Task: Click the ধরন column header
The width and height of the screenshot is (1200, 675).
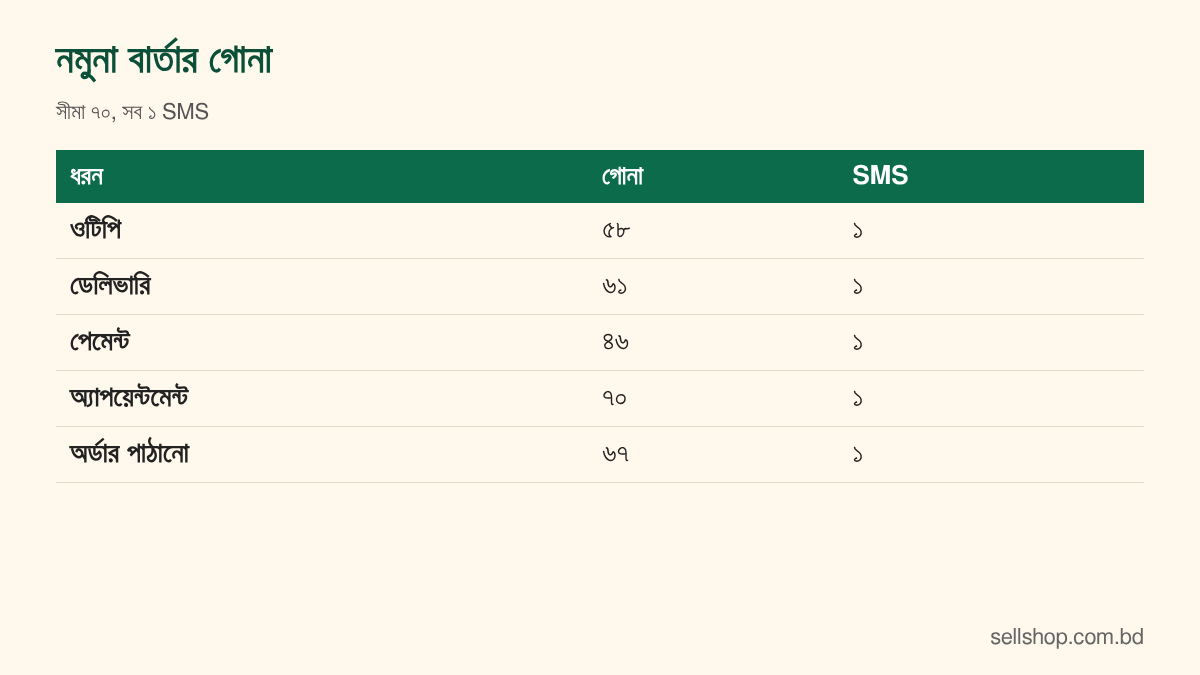Action: [x=86, y=176]
